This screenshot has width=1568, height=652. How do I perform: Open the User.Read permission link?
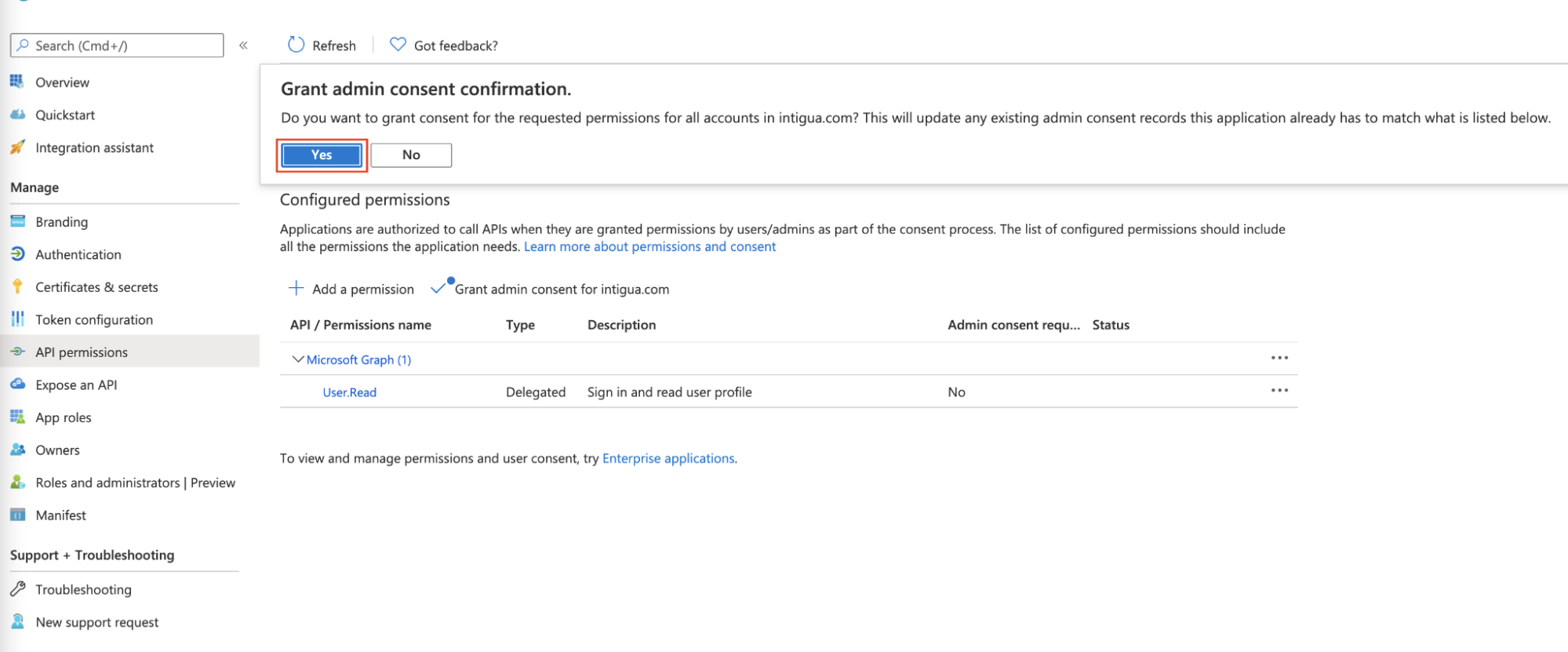[349, 392]
